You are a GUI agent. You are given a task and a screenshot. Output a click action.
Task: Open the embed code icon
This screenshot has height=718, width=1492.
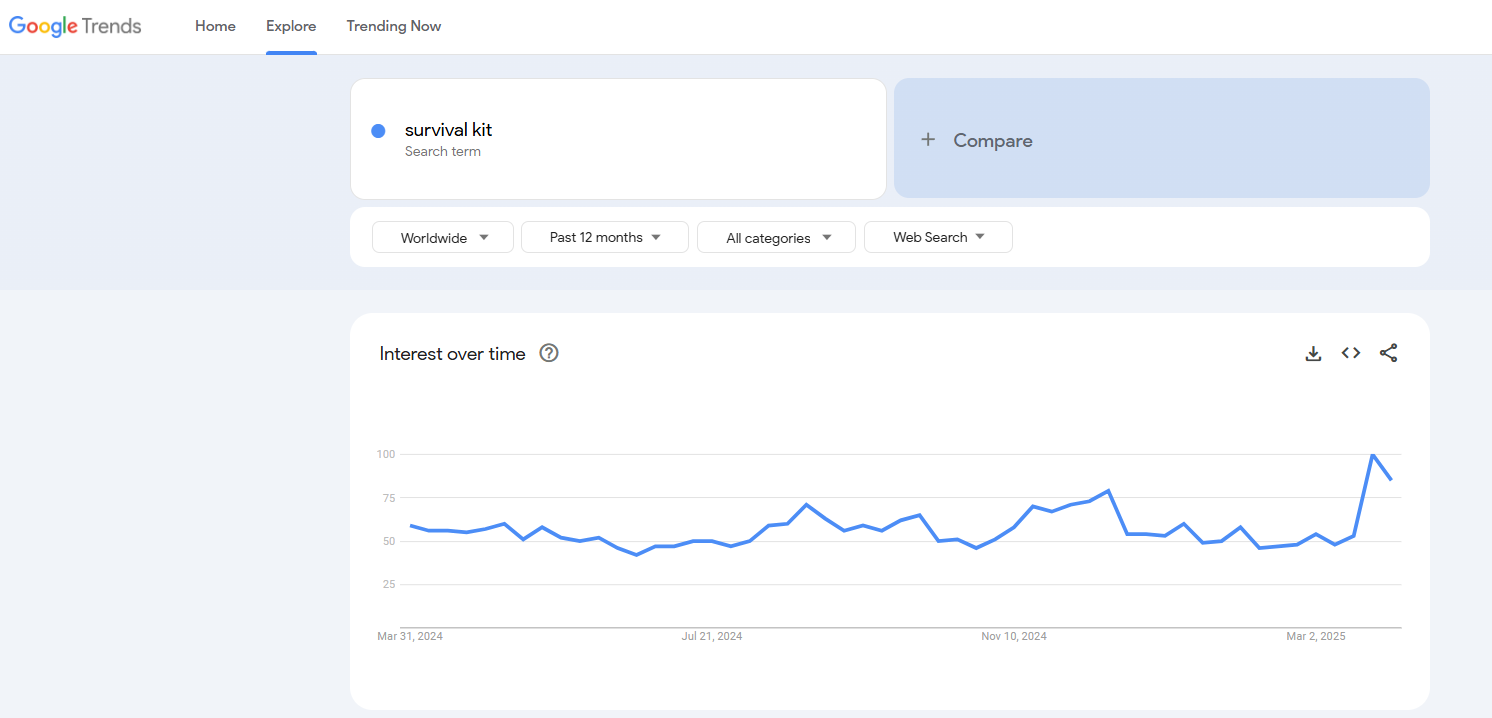1351,353
